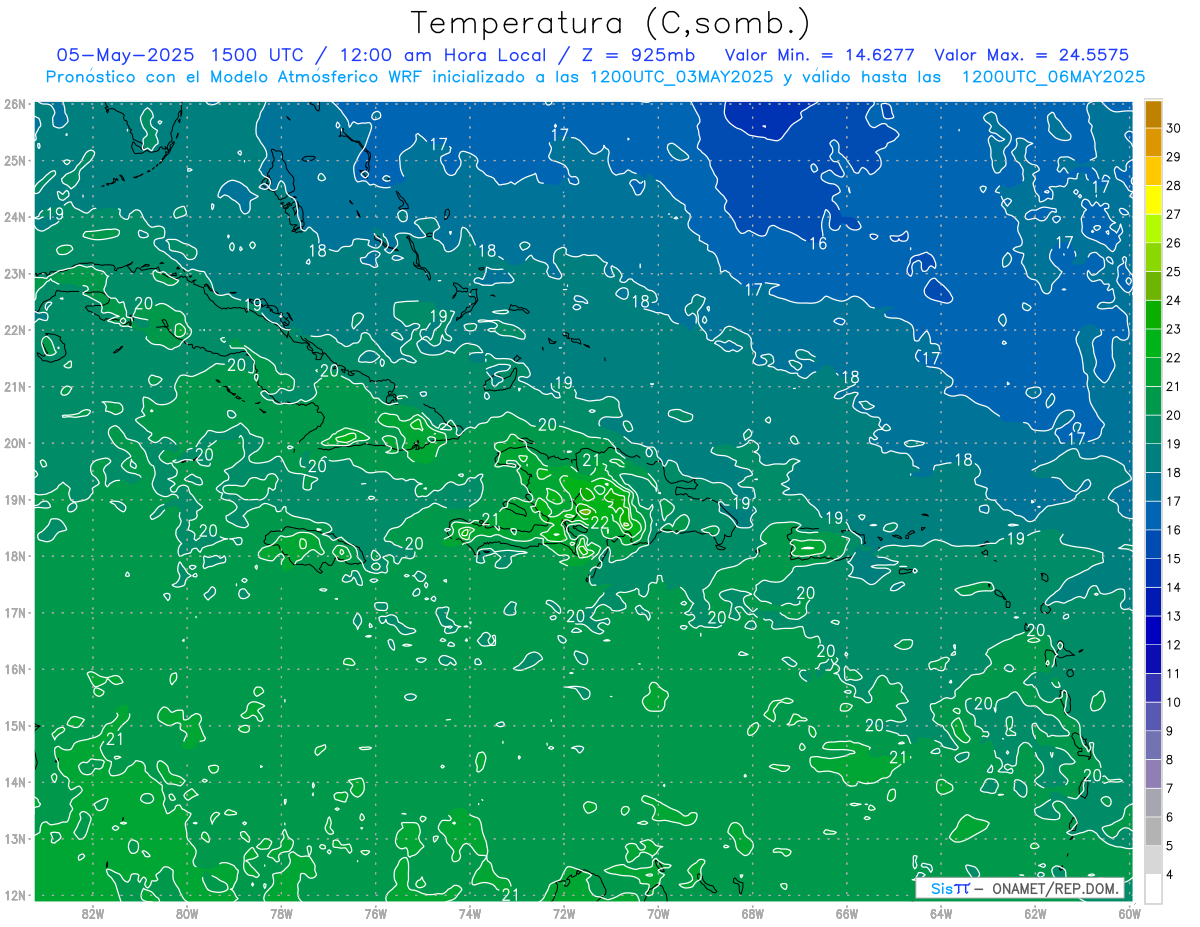Click the '14N' latitude axis label
Image resolution: width=1200 pixels, height=927 pixels.
15,782
